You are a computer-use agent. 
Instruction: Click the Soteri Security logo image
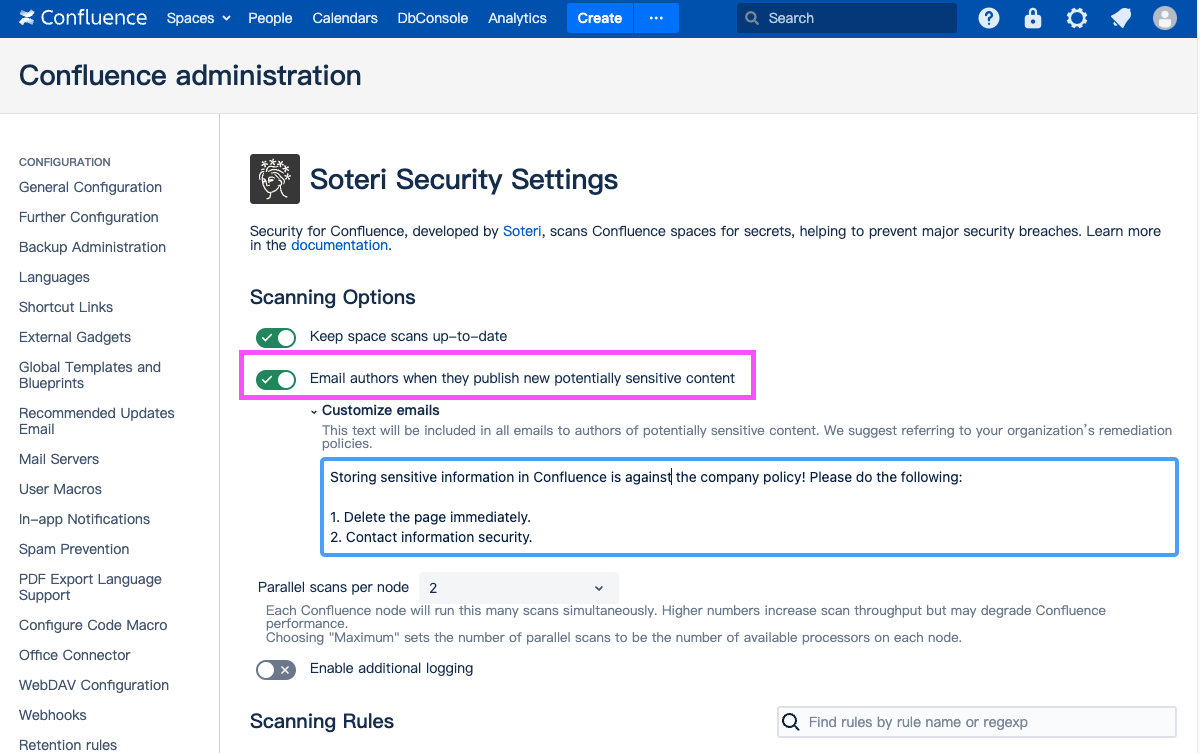click(x=274, y=180)
